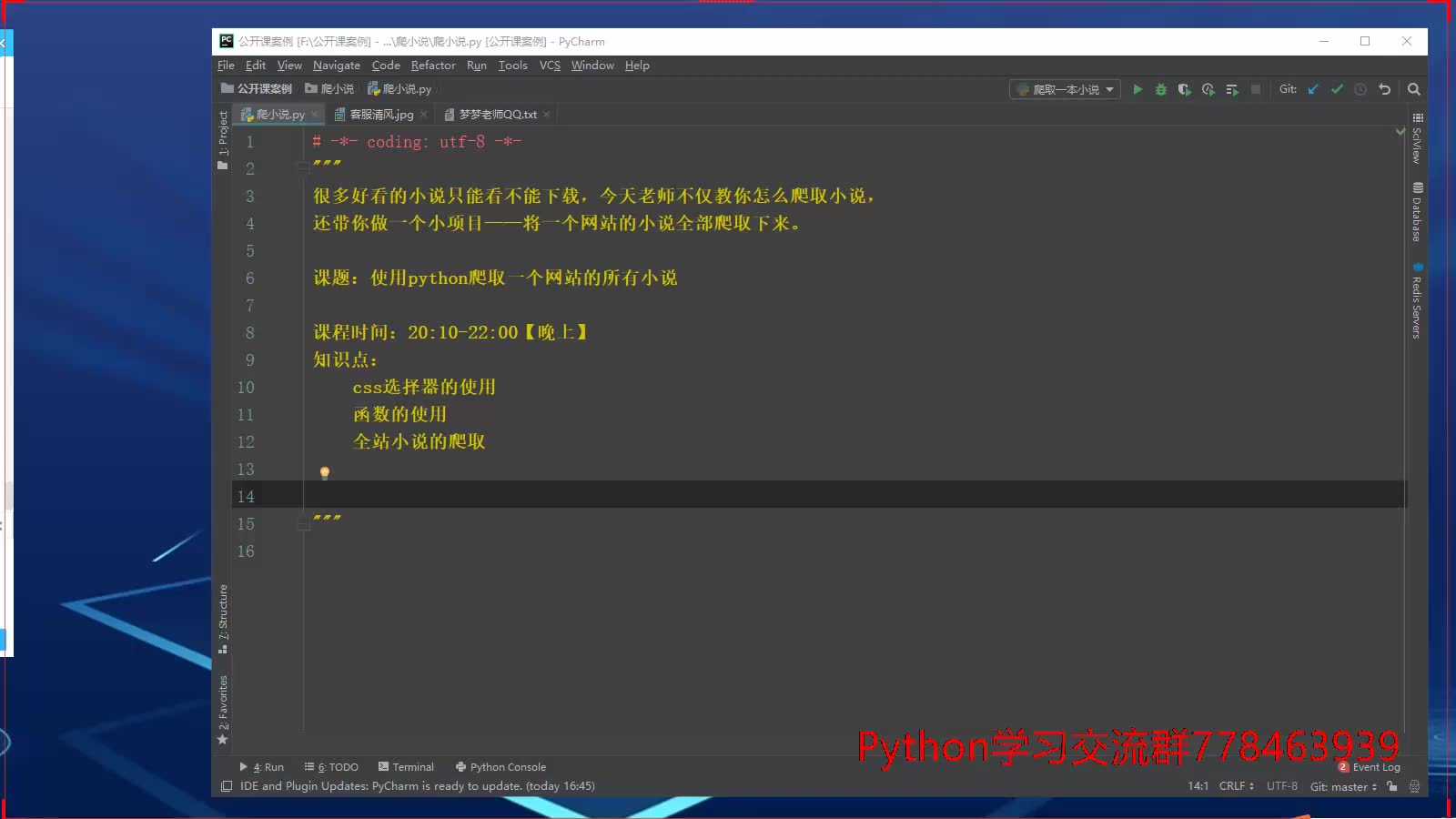Click the PyCharm logo in title bar
The image size is (1456, 819).
click(x=227, y=41)
